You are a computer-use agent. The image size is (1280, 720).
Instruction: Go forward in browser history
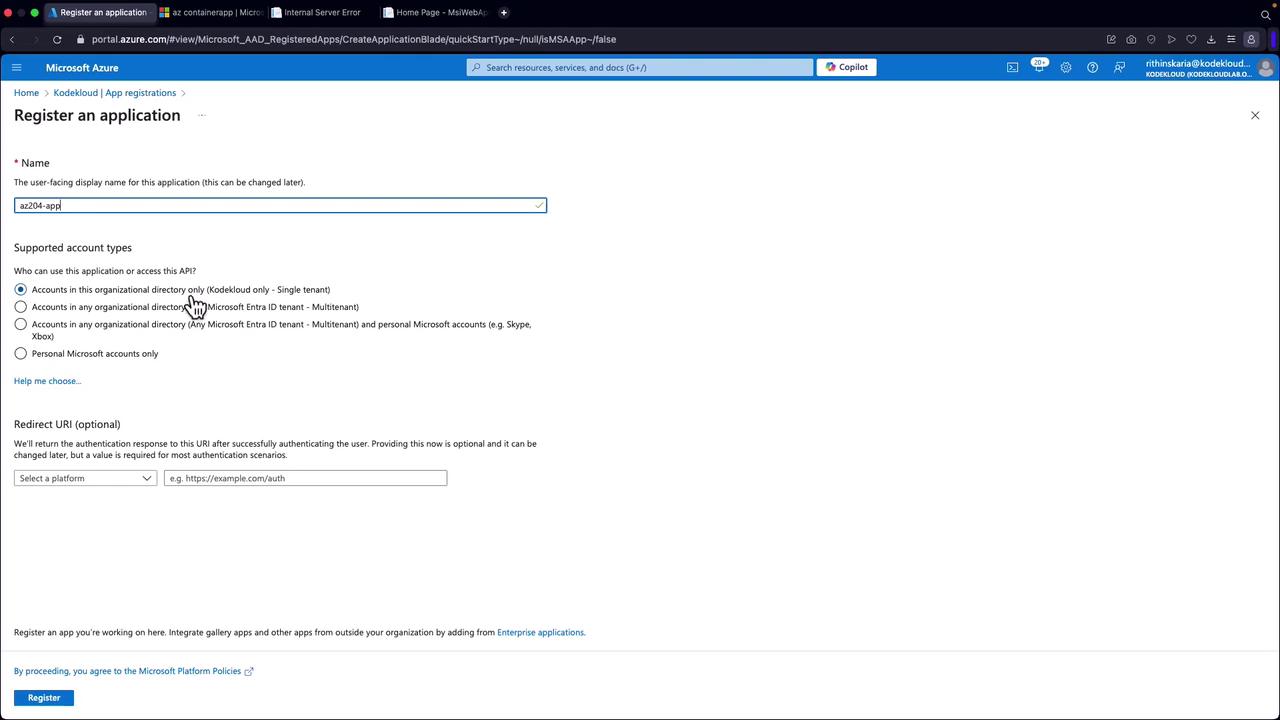coord(36,39)
